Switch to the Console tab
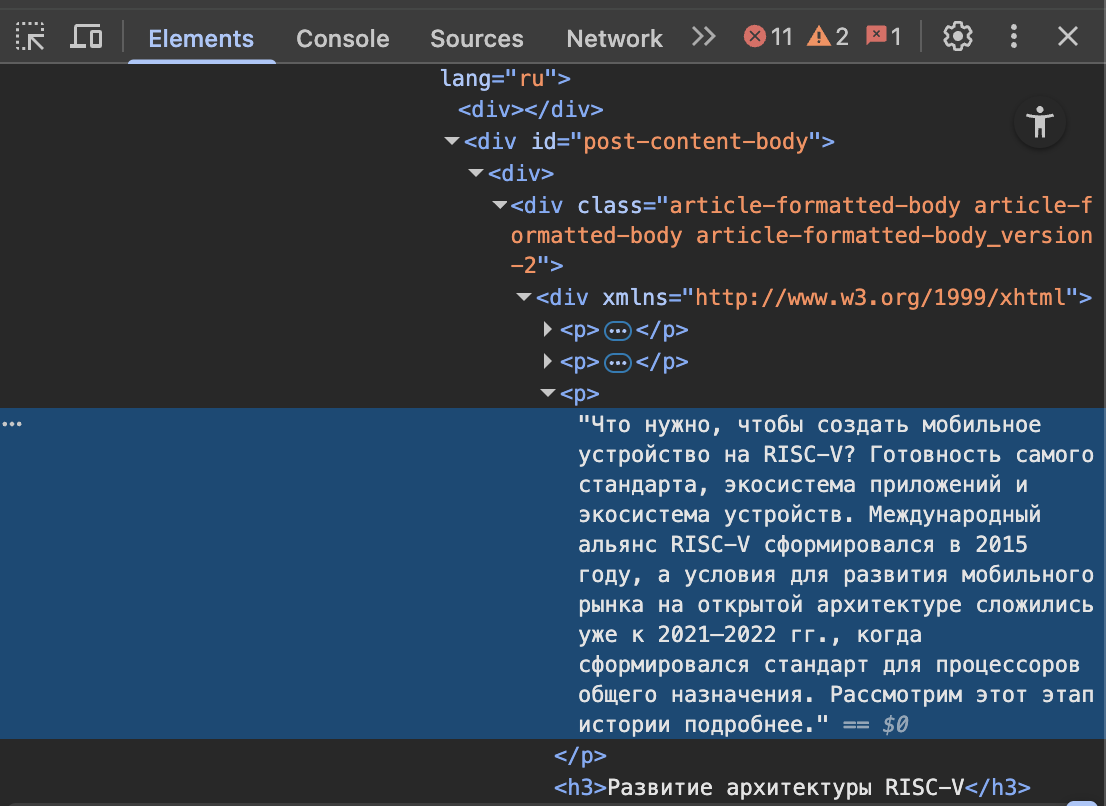 342,39
